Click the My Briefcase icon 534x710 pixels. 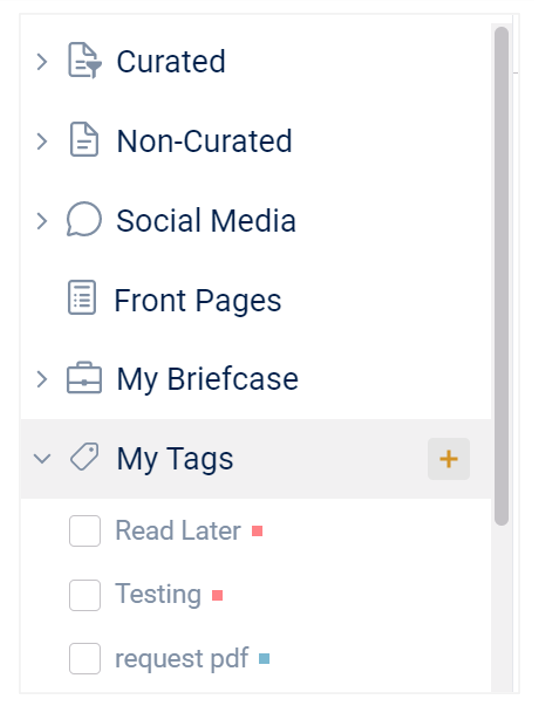pos(84,377)
